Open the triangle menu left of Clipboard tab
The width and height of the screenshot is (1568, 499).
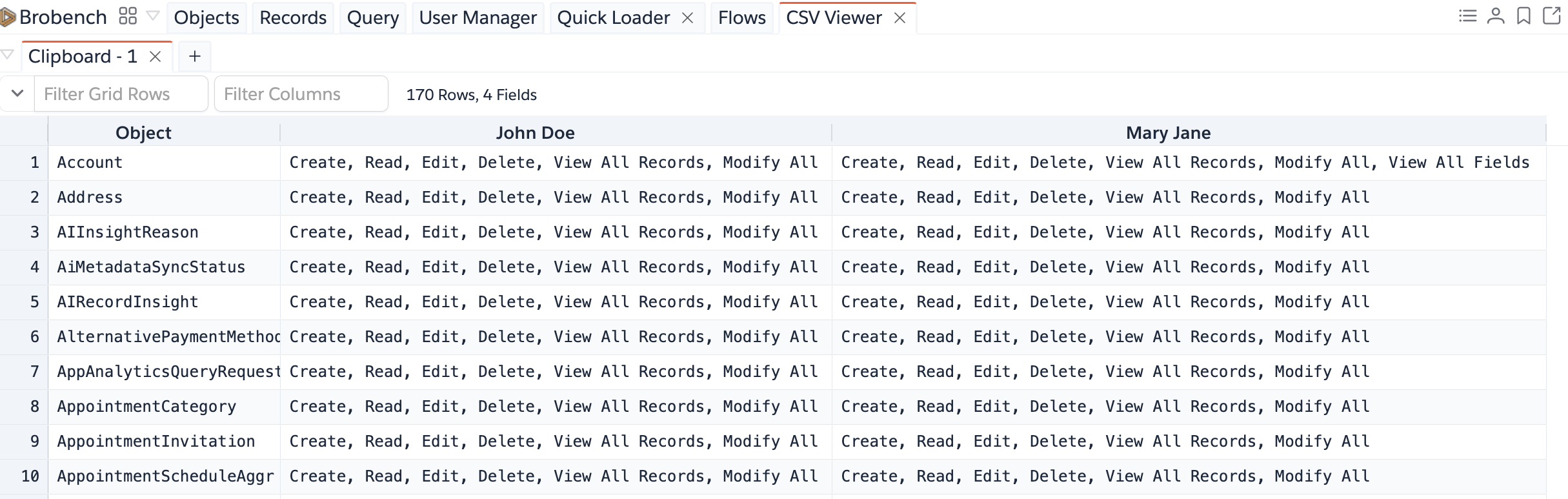[7, 55]
